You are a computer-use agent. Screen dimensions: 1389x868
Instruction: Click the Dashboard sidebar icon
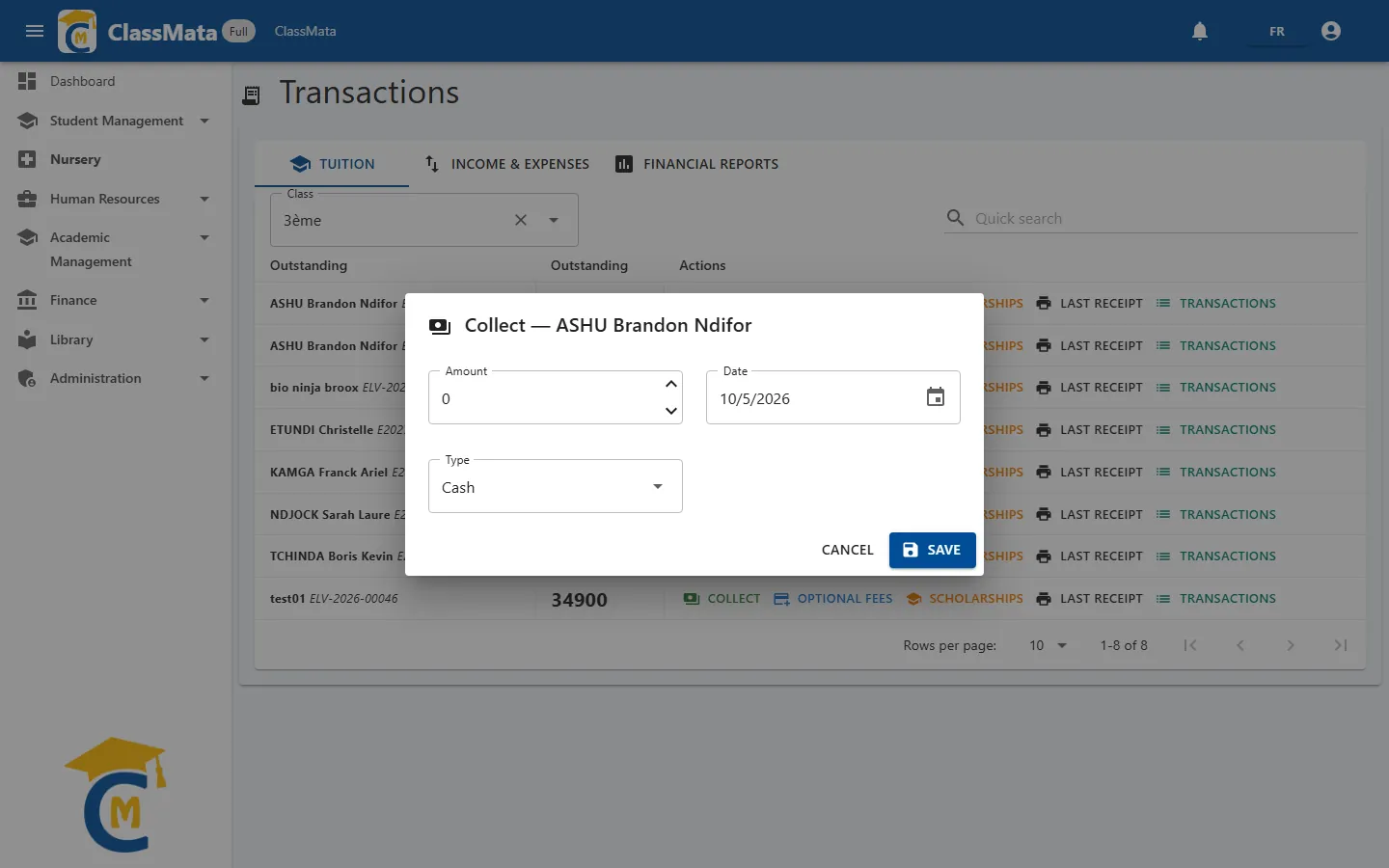point(27,81)
